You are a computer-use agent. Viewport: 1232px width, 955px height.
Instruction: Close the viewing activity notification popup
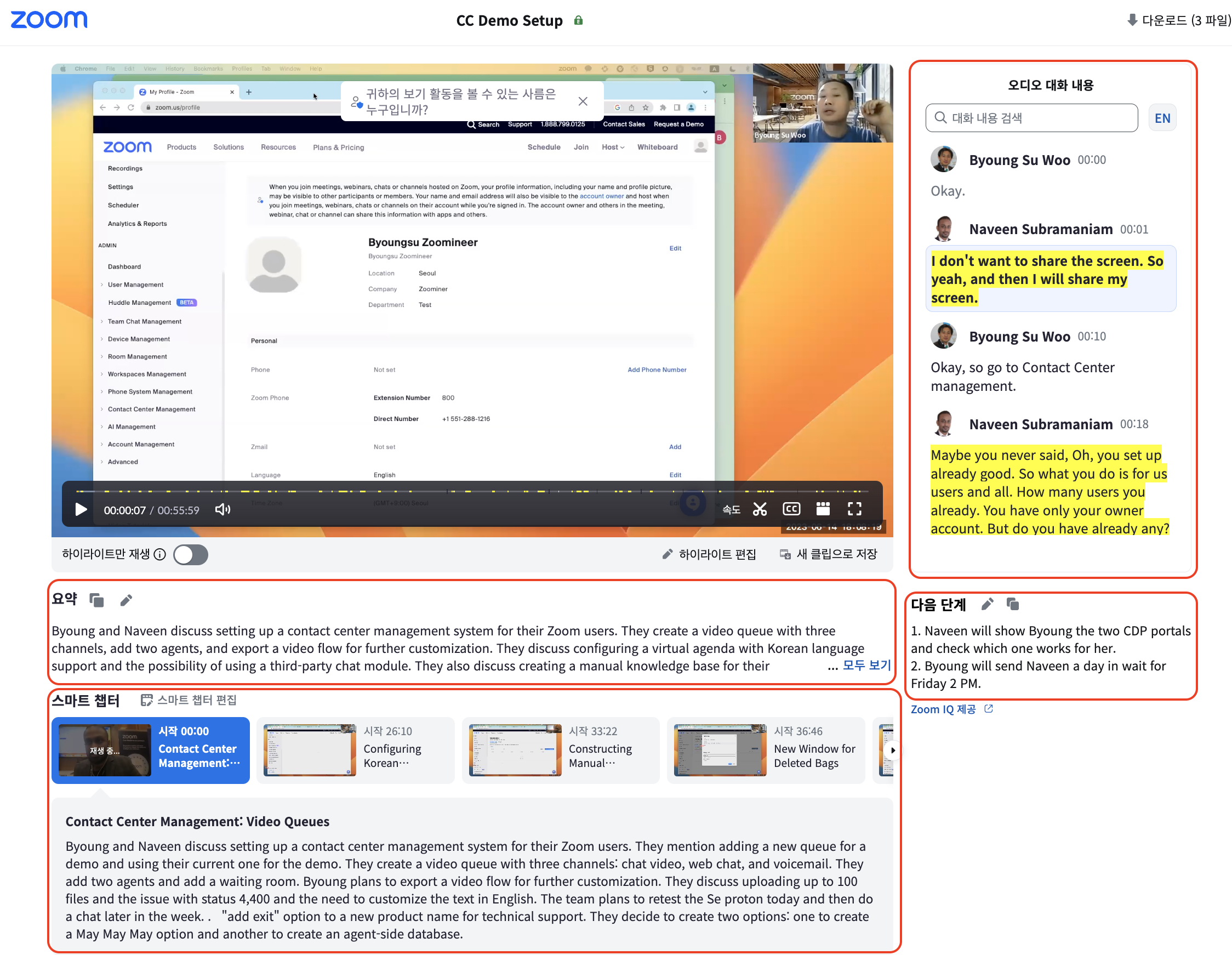point(583,101)
